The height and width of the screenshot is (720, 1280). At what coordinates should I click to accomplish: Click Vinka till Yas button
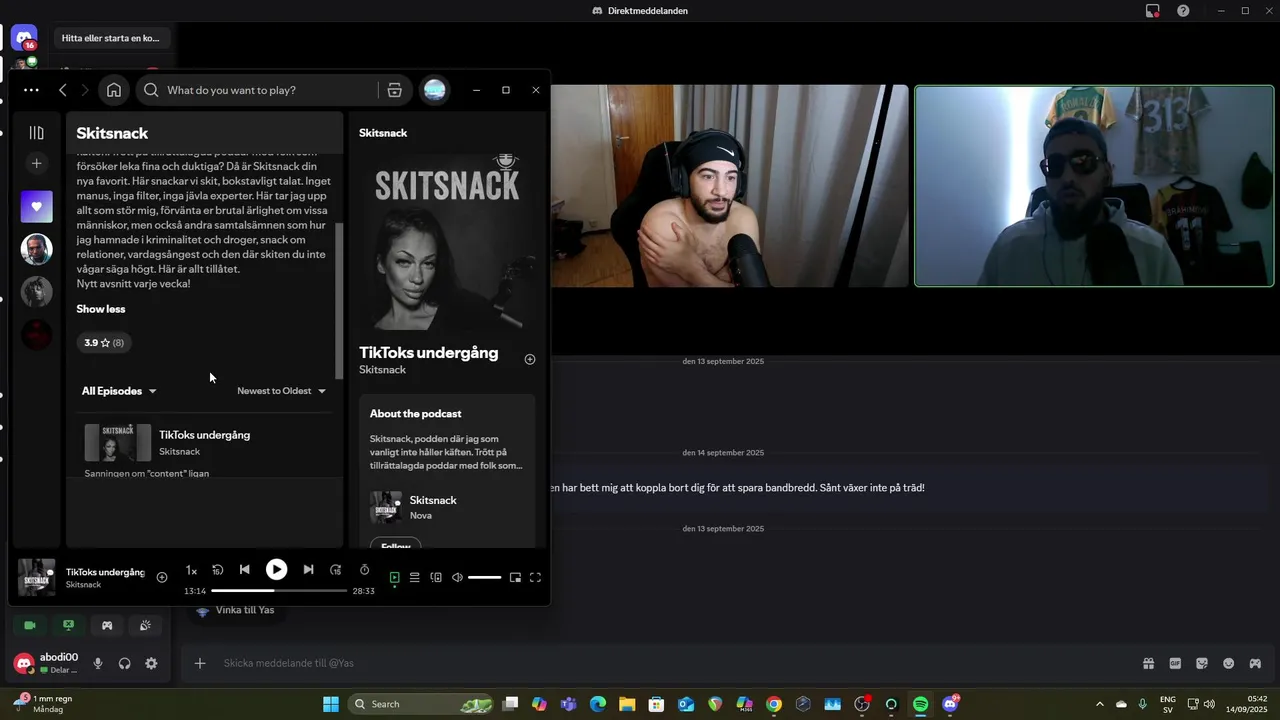point(235,610)
